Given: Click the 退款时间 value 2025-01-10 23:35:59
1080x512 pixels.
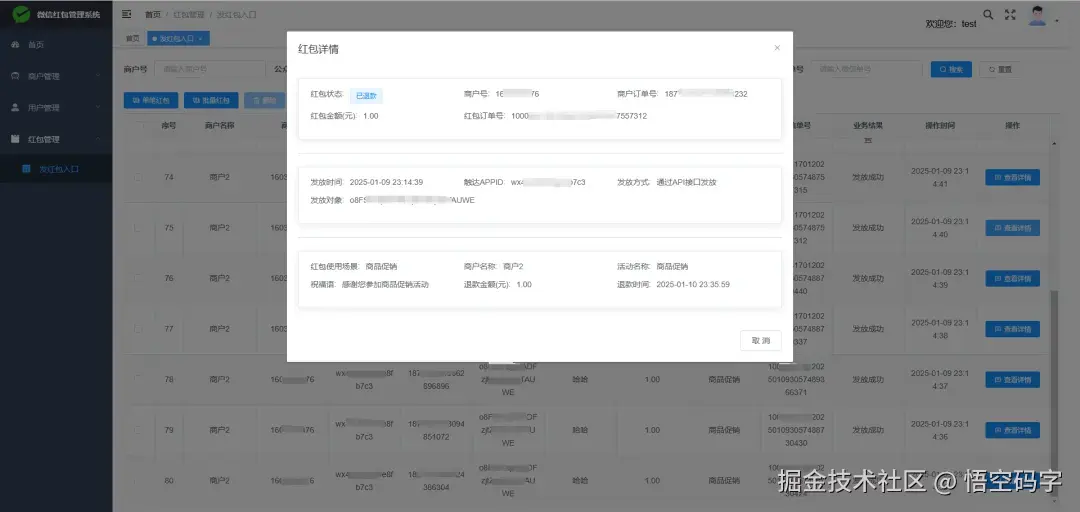Looking at the screenshot, I should pos(693,284).
